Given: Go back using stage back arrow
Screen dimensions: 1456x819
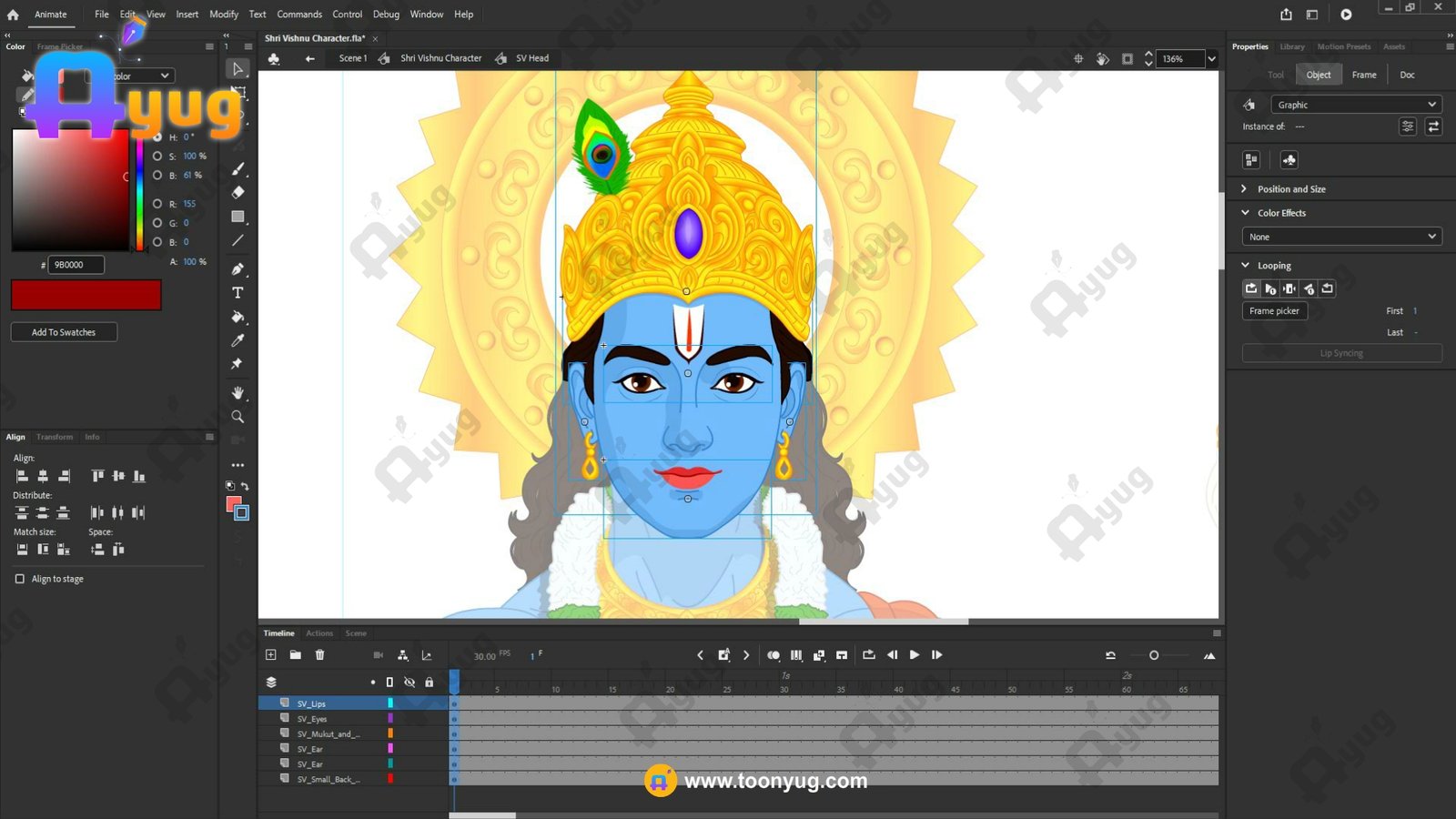Looking at the screenshot, I should [309, 58].
